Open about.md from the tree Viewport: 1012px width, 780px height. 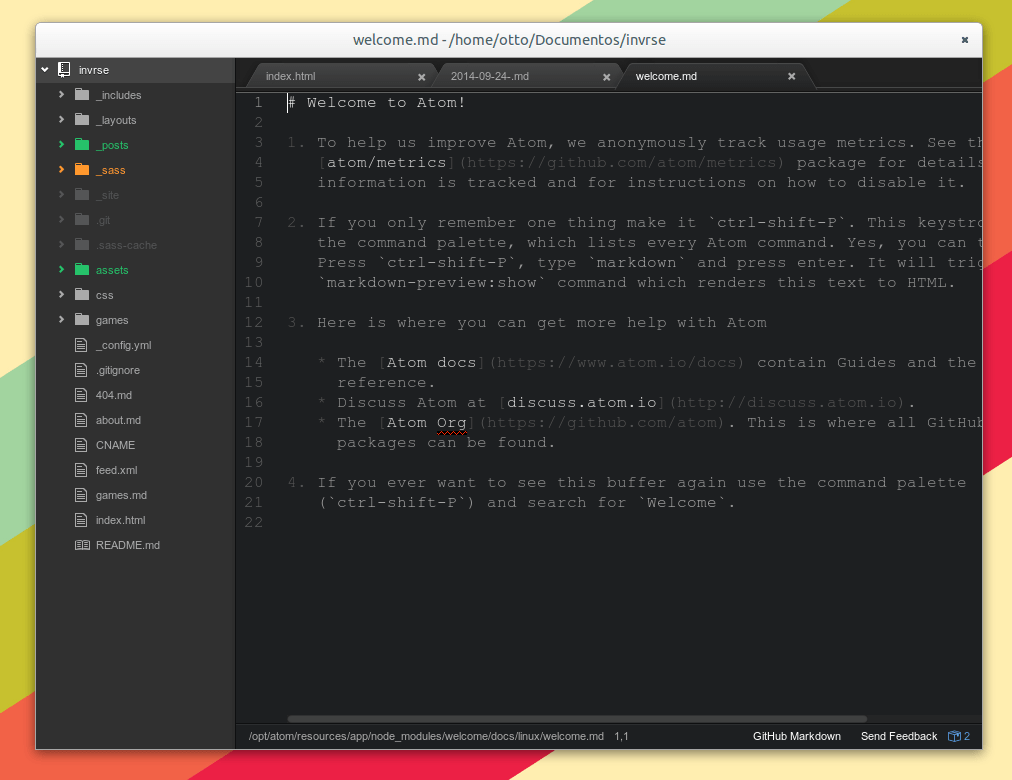(118, 420)
